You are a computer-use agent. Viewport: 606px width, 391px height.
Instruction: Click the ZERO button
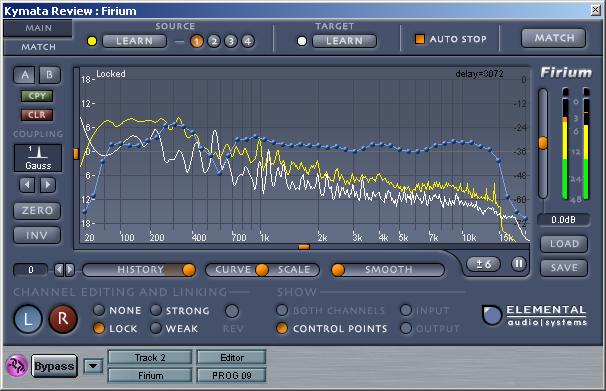[37, 211]
